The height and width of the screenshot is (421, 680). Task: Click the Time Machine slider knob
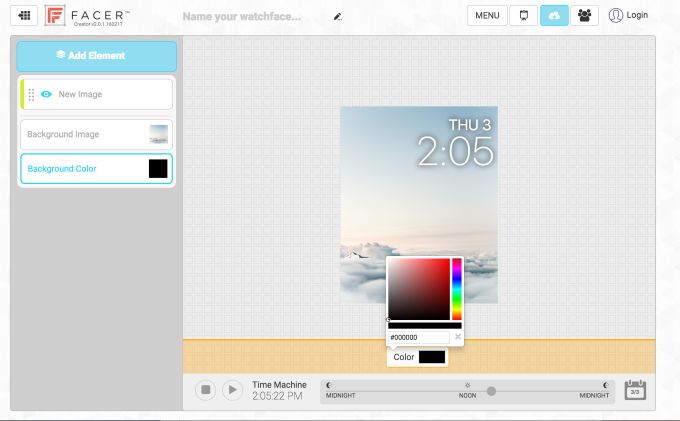click(x=491, y=391)
